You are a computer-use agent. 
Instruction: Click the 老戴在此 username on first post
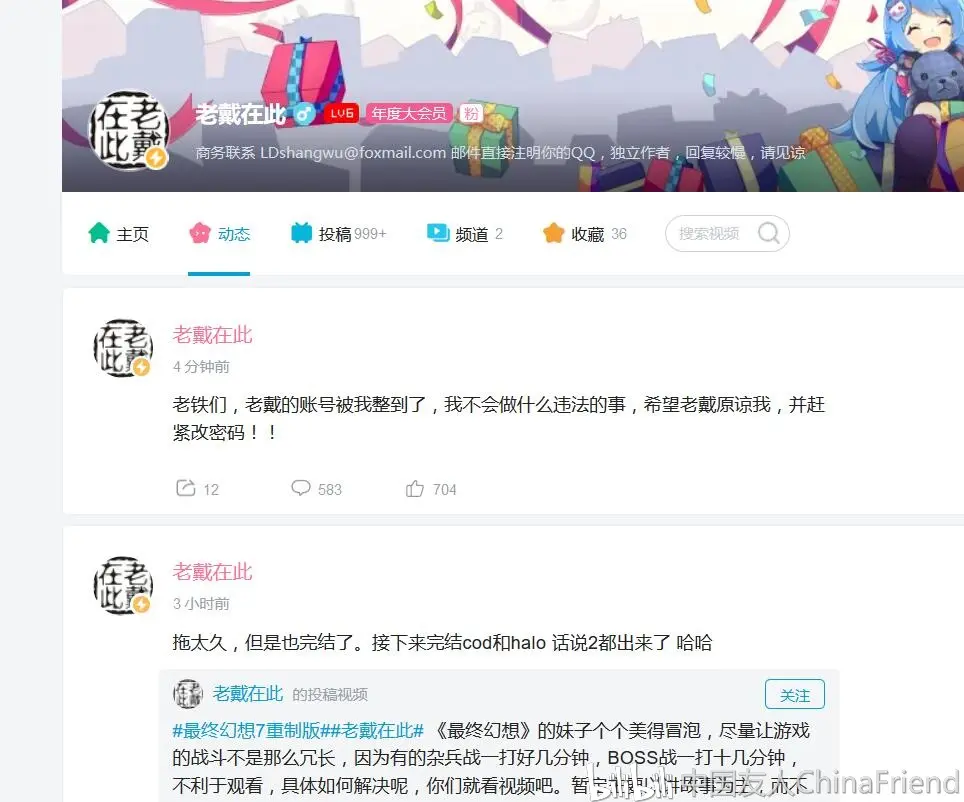212,335
